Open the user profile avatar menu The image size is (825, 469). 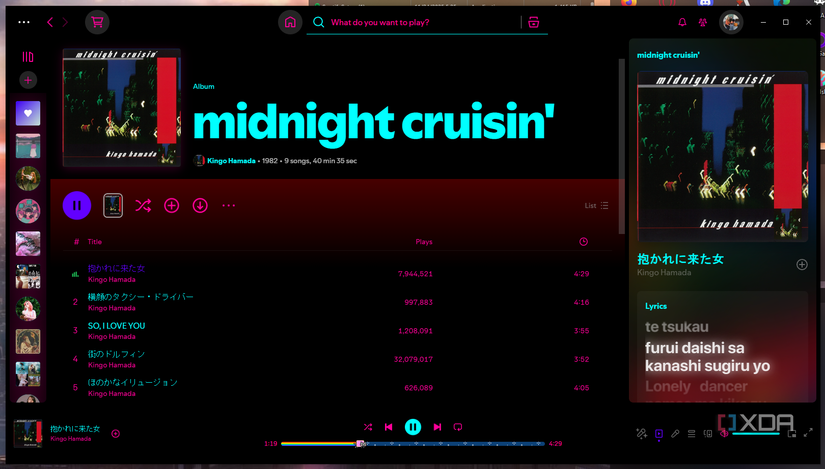pos(731,22)
